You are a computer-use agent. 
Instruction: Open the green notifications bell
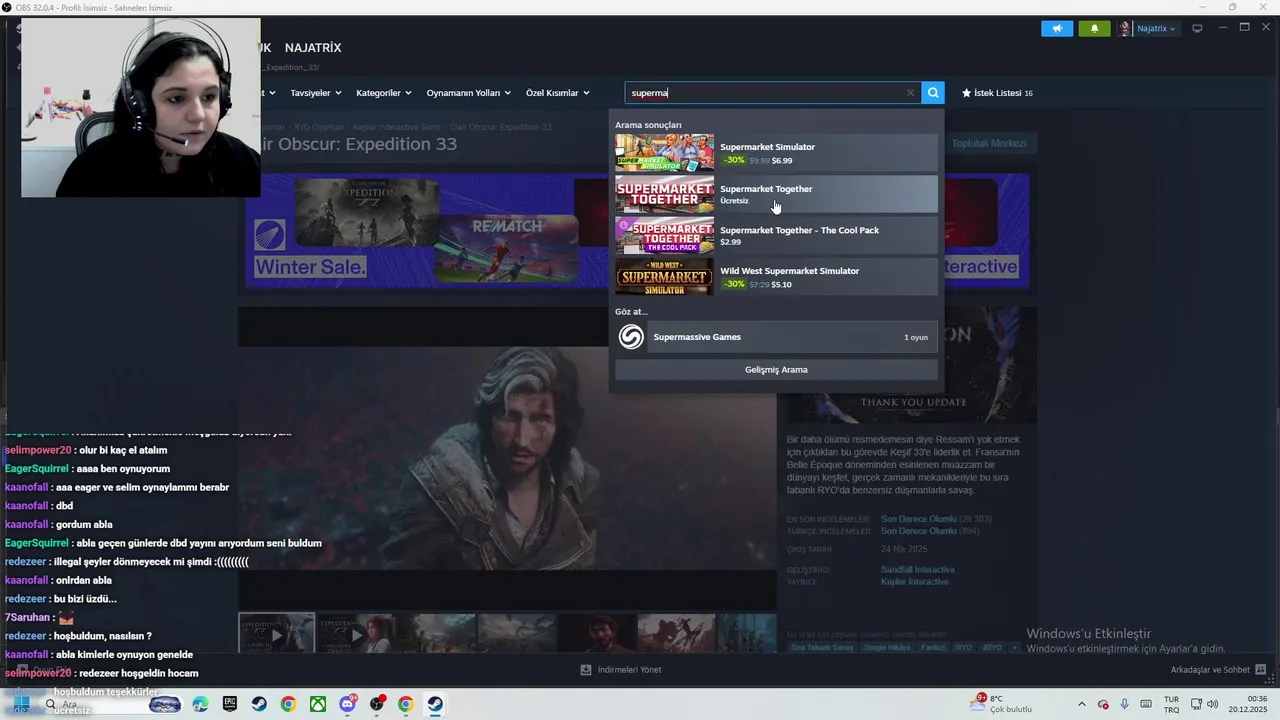[1094, 28]
